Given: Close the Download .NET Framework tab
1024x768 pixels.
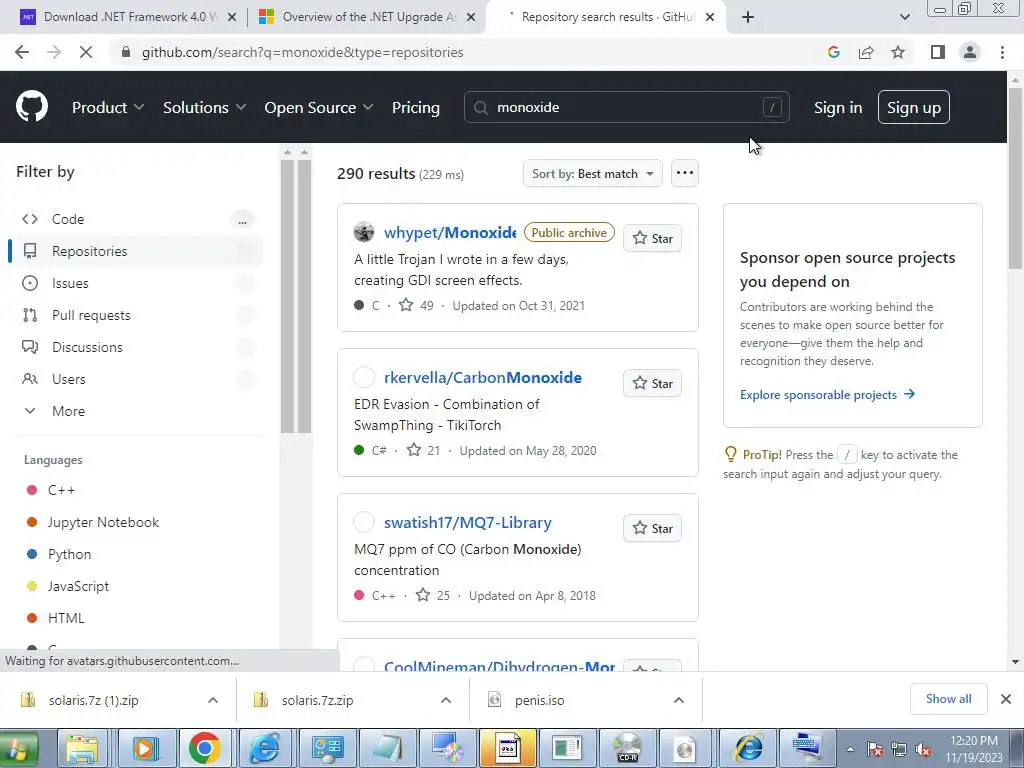Looking at the screenshot, I should (232, 17).
